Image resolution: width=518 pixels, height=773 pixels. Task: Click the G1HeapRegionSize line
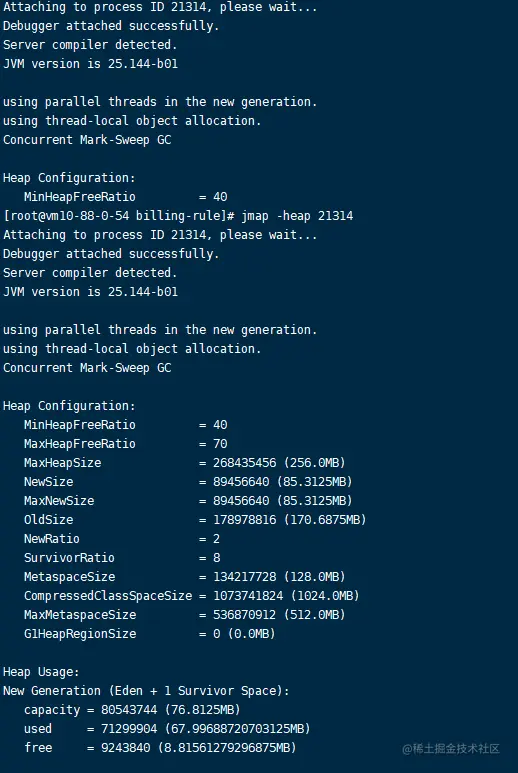tap(149, 634)
